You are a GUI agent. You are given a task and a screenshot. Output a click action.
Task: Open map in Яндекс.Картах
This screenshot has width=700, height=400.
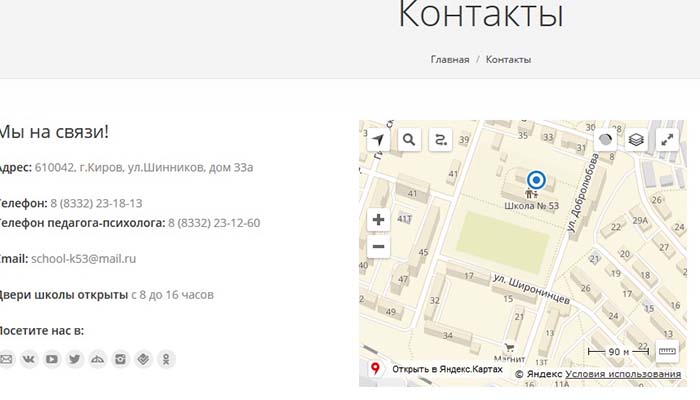(x=447, y=369)
